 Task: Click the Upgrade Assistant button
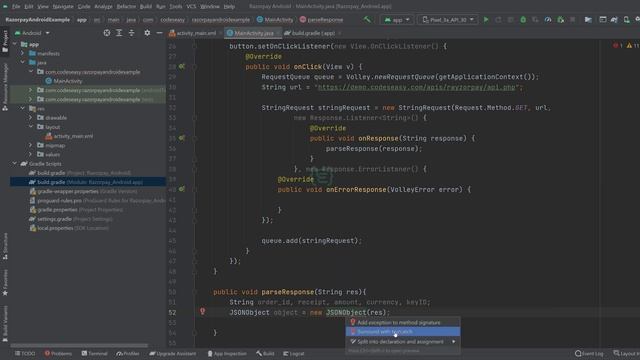pyautogui.click(x=173, y=353)
